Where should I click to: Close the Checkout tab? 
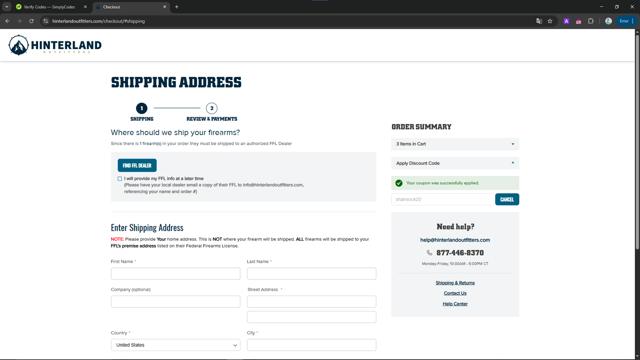point(164,7)
